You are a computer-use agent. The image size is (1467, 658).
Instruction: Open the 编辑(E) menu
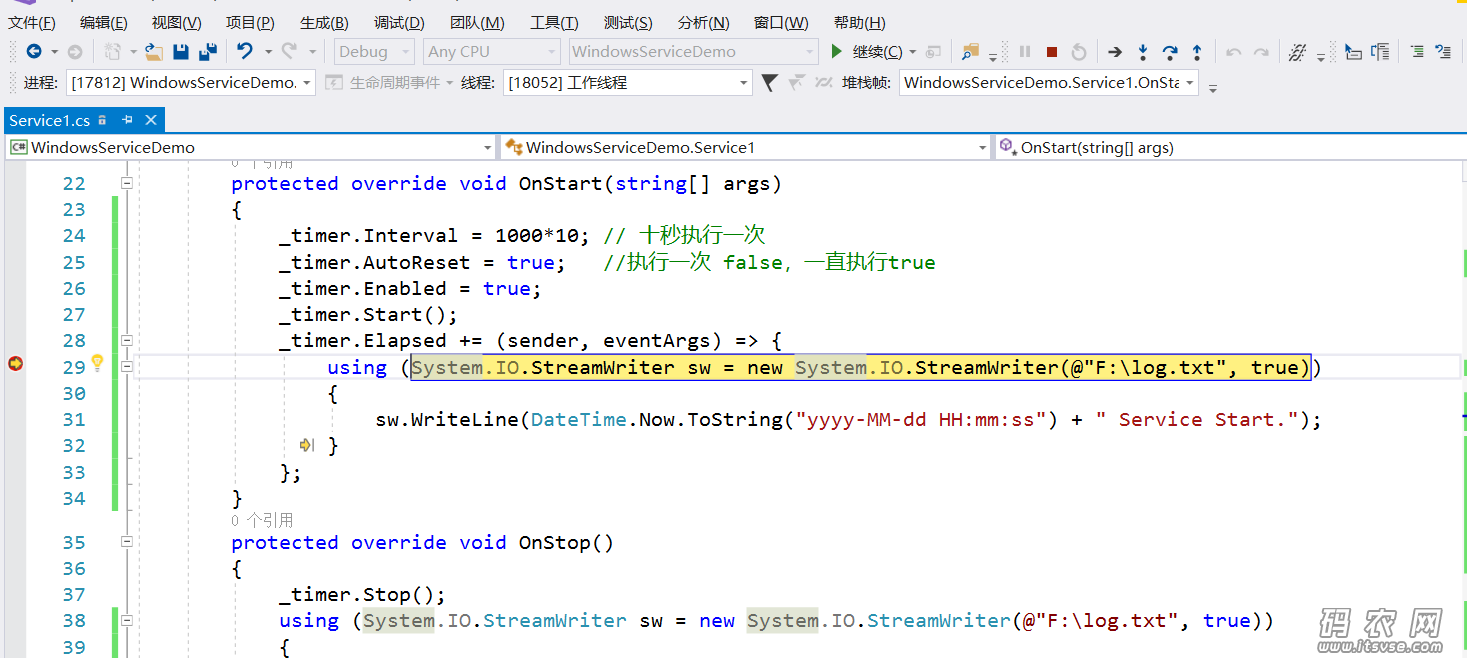pos(103,22)
